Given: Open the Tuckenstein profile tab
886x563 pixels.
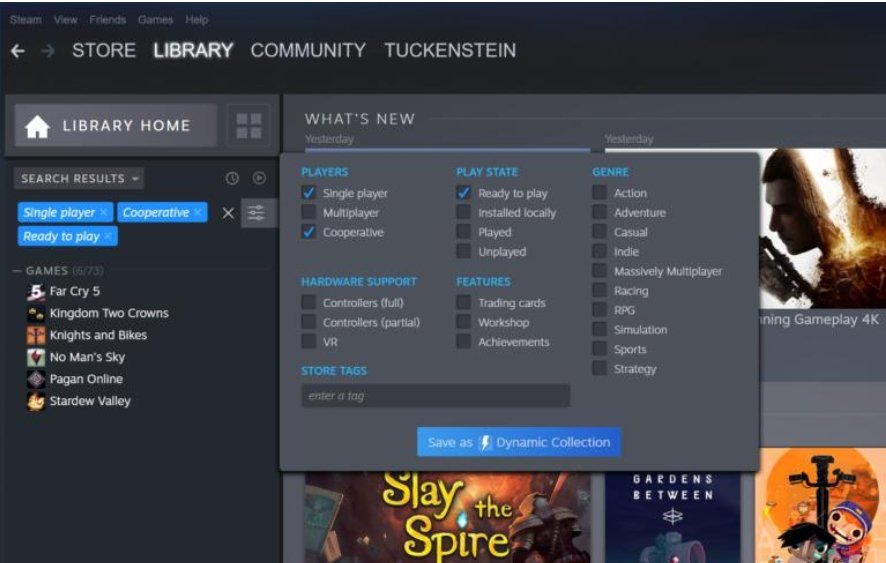Looking at the screenshot, I should (x=450, y=50).
